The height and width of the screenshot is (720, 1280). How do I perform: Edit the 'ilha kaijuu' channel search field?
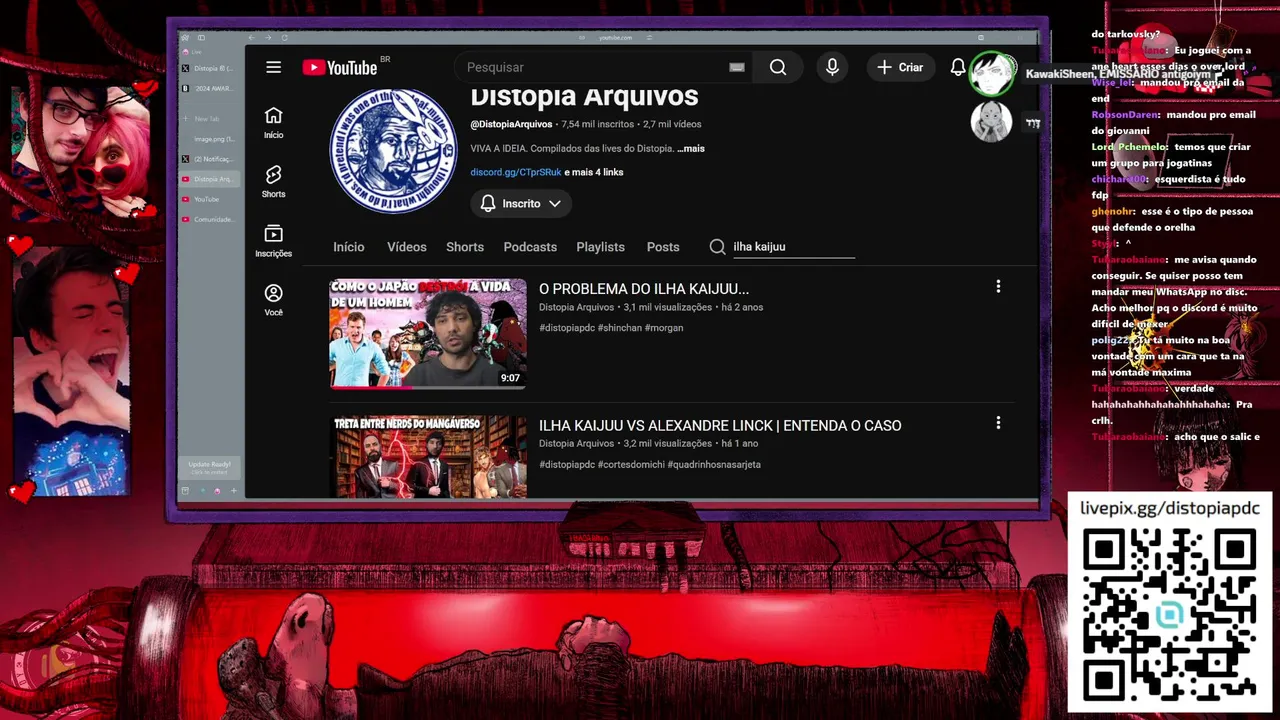click(794, 247)
